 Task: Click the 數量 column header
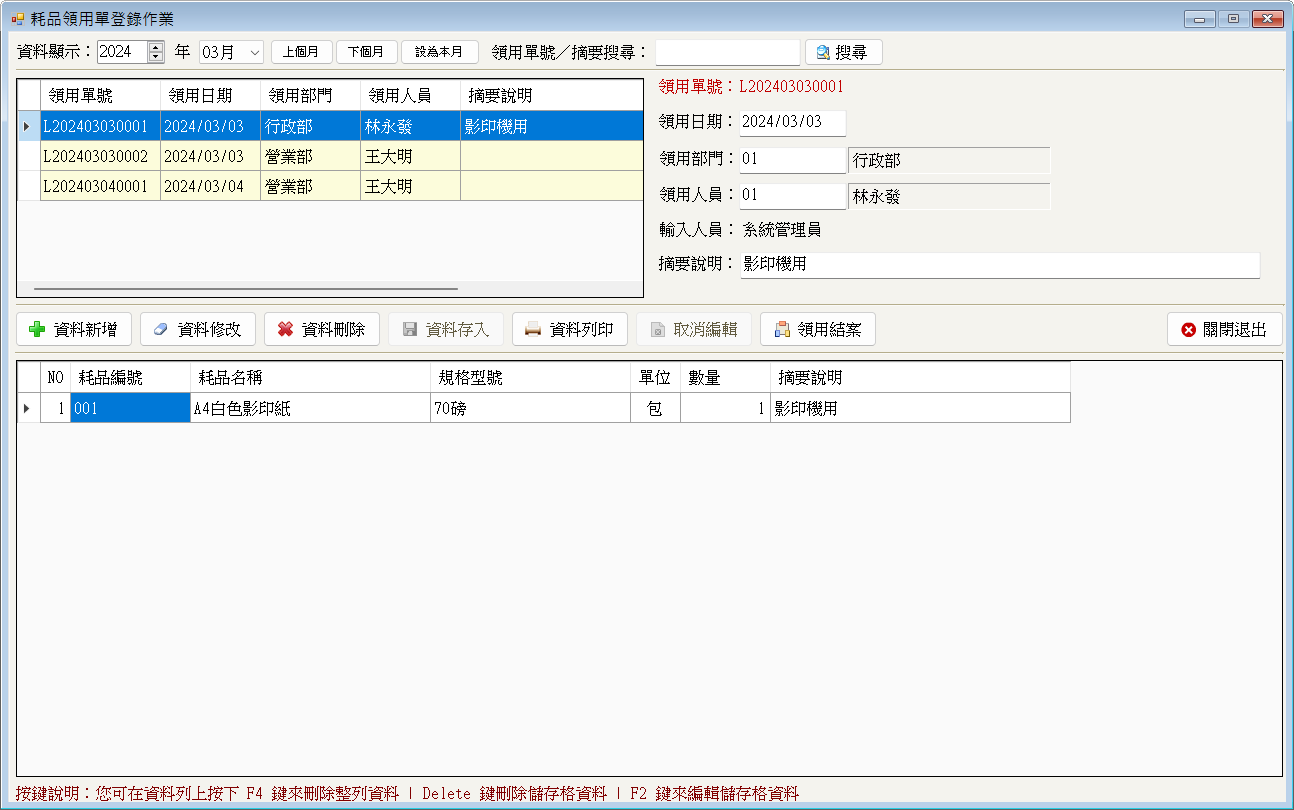click(x=725, y=377)
